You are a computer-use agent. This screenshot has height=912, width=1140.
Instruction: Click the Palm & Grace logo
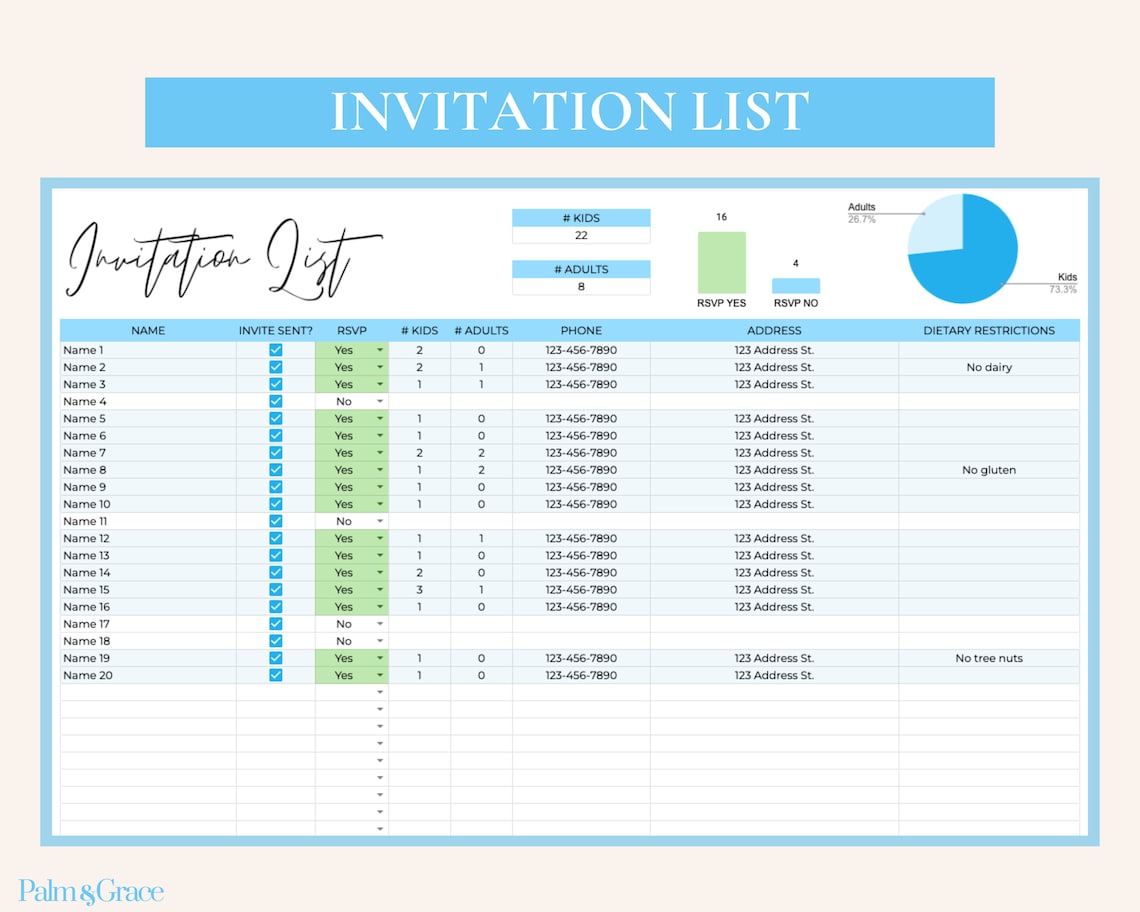[x=88, y=890]
